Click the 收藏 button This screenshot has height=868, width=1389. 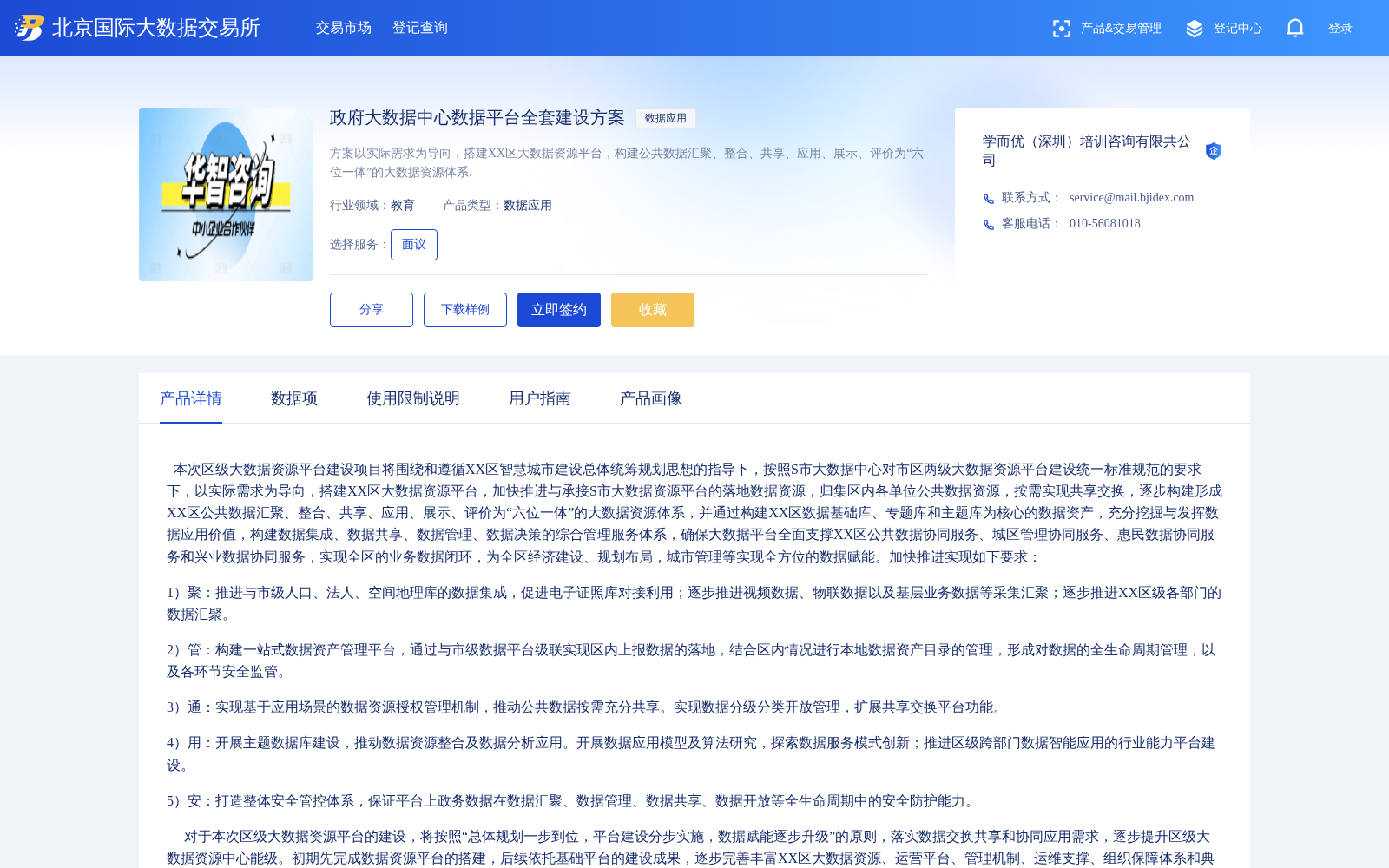(x=653, y=310)
